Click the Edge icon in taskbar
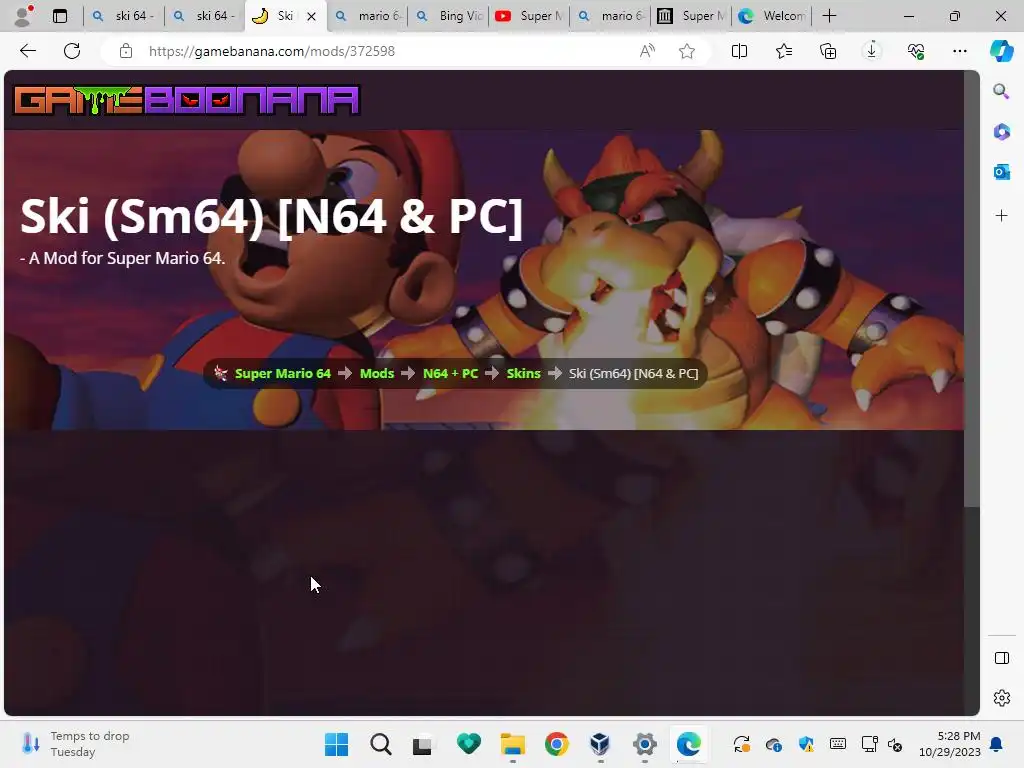 pyautogui.click(x=688, y=744)
